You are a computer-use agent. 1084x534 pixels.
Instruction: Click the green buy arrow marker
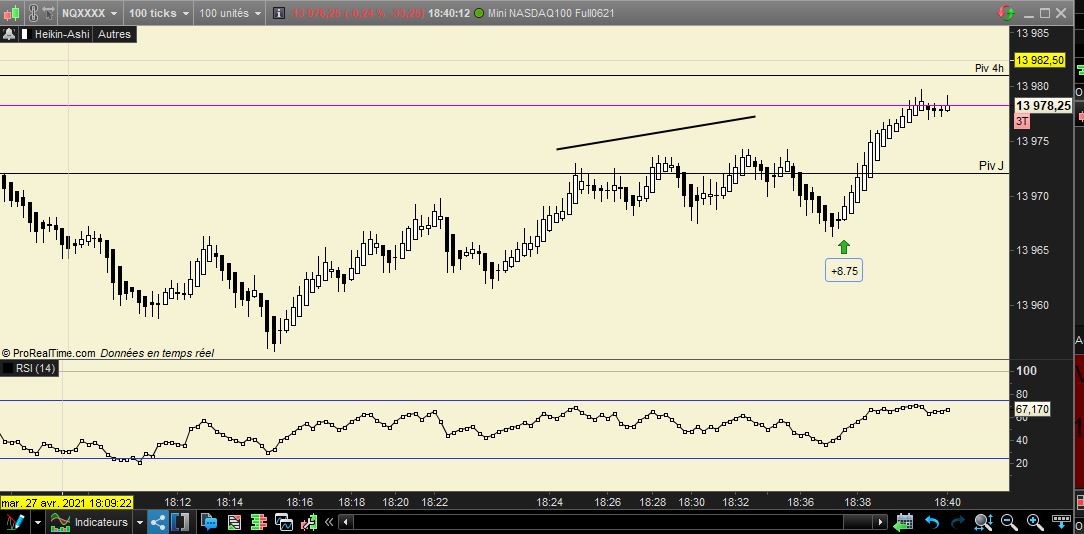point(843,246)
